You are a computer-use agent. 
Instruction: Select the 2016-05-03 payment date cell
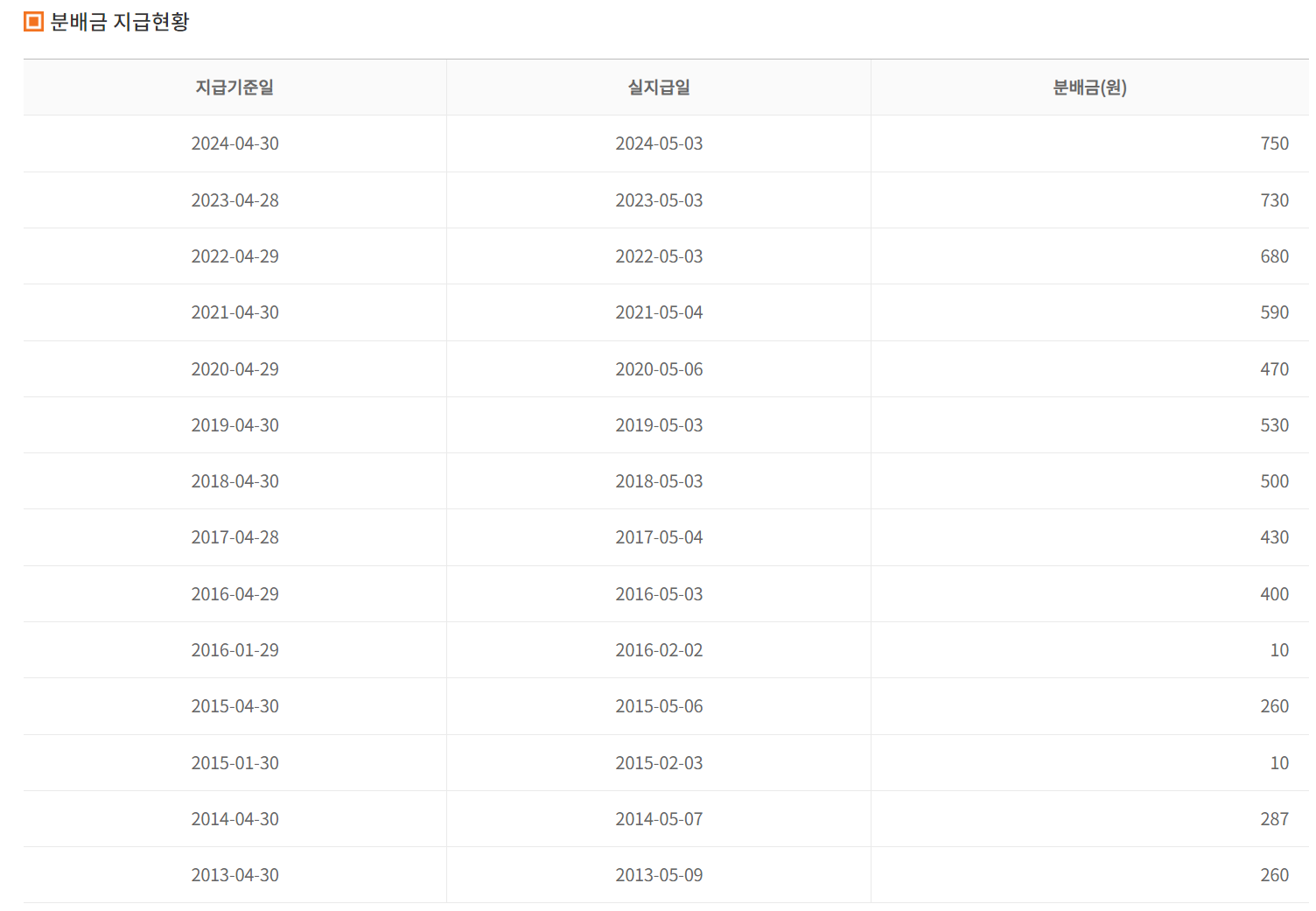click(659, 594)
